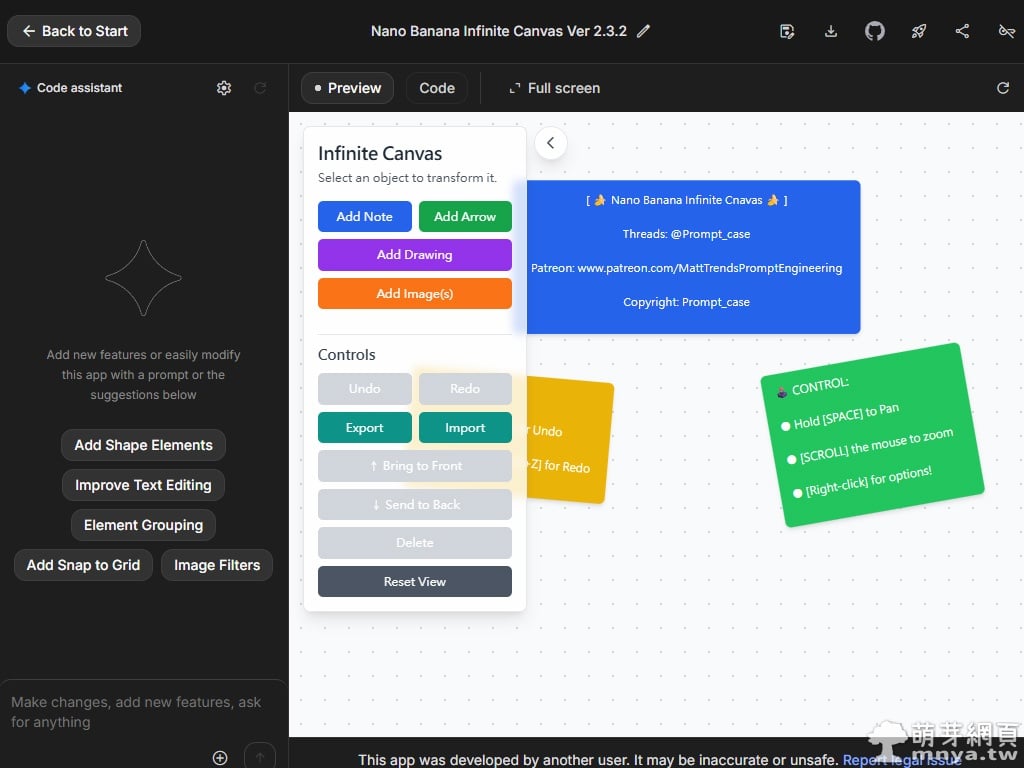Click the save and edit icon

tap(787, 31)
